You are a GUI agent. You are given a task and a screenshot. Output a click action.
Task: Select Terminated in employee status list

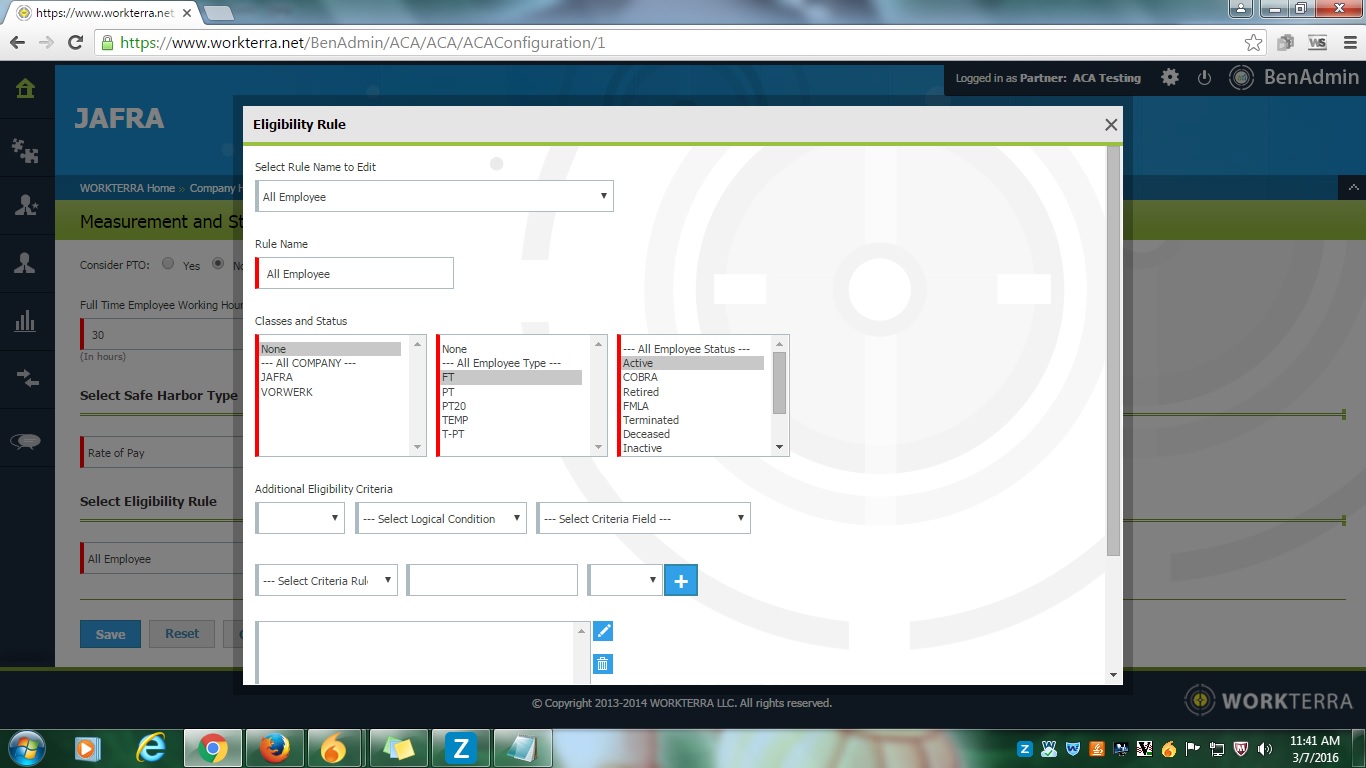pyautogui.click(x=651, y=420)
